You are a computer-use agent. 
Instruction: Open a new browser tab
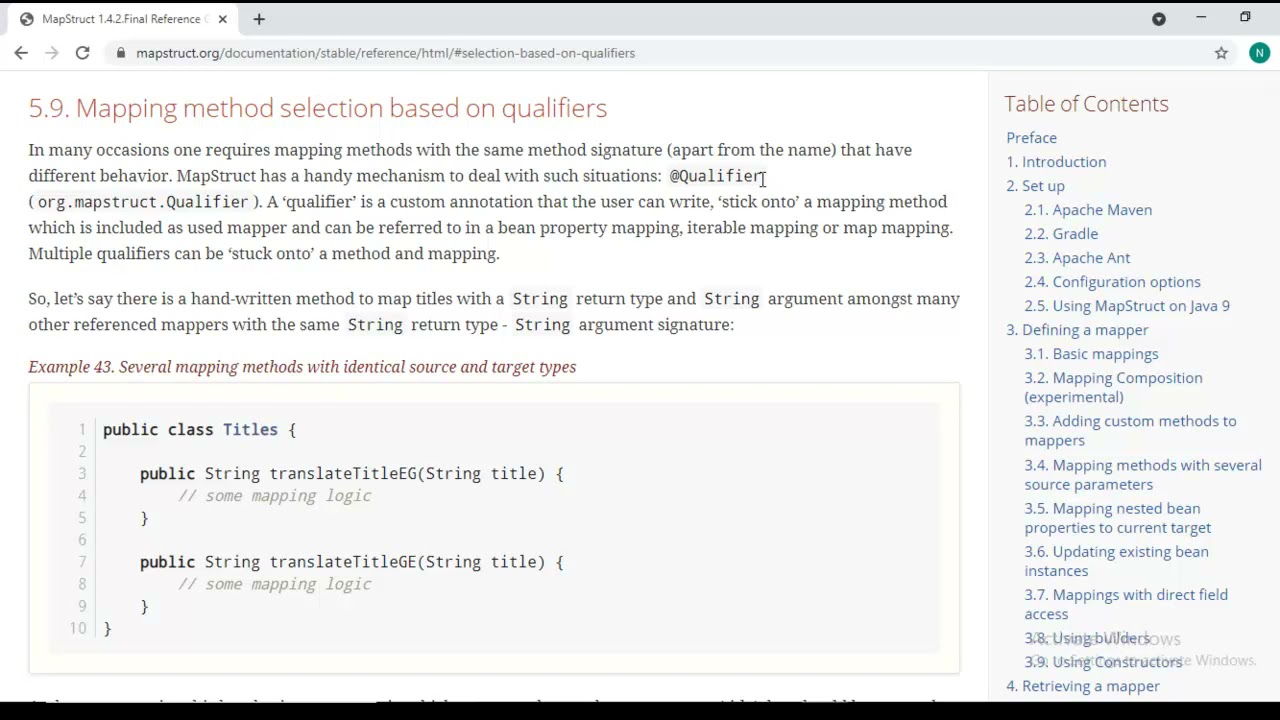(259, 19)
